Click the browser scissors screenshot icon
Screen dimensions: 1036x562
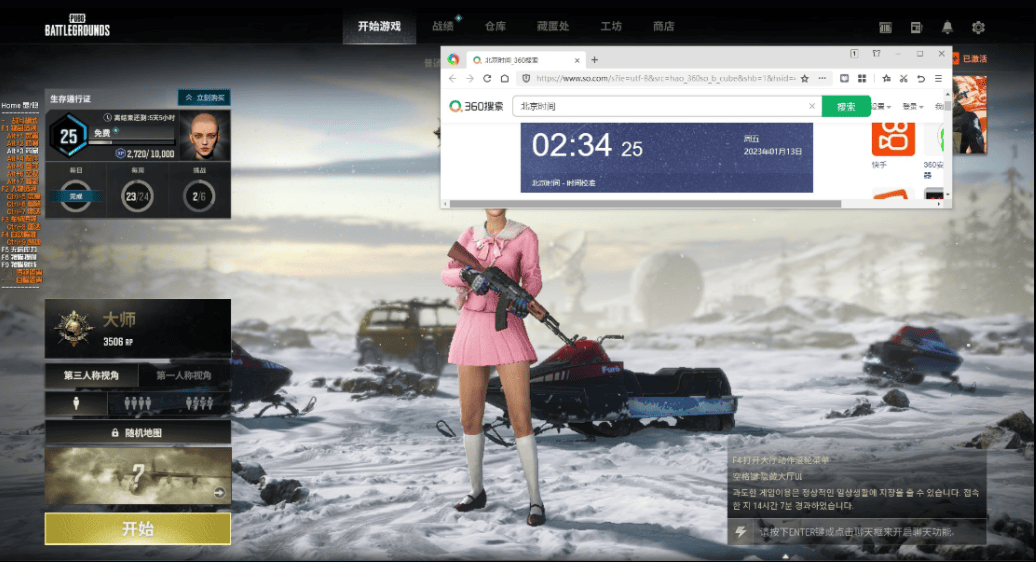point(903,78)
